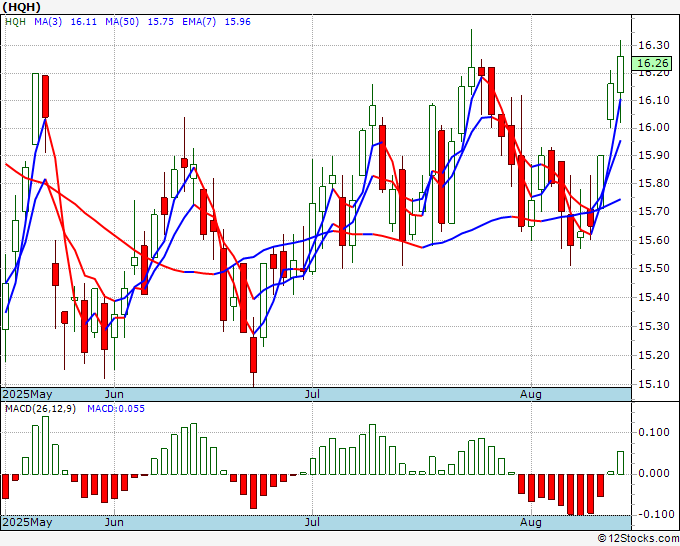Select the HQH legend label
Viewport: 680px width, 546px height.
(15, 22)
